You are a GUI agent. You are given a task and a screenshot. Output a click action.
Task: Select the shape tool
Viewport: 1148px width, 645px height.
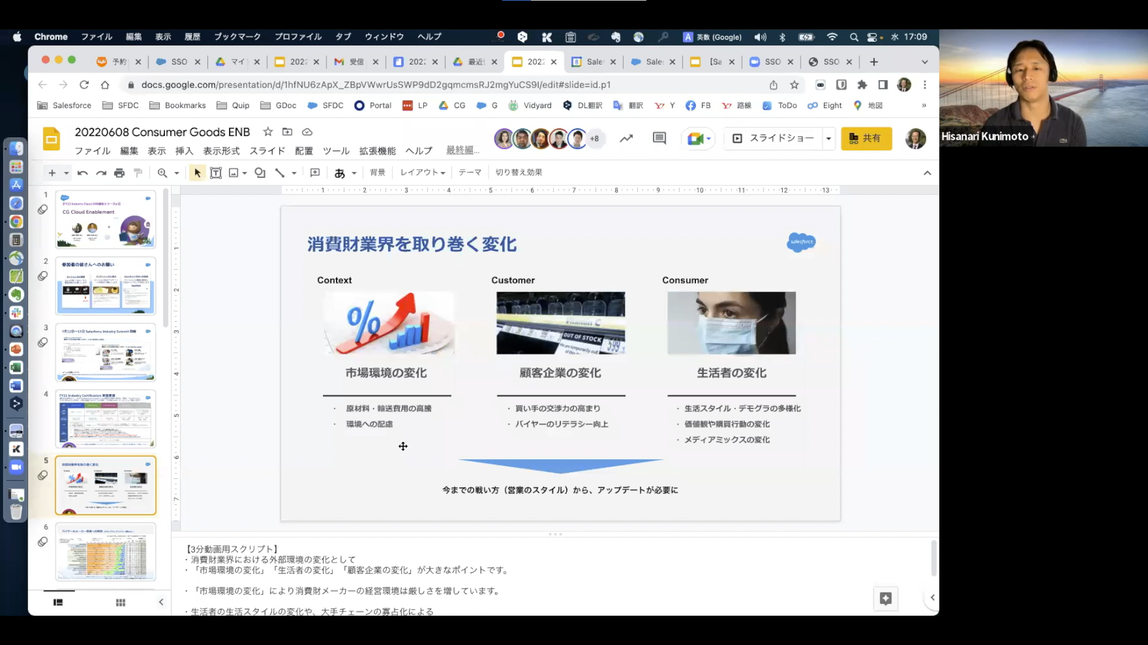click(260, 173)
